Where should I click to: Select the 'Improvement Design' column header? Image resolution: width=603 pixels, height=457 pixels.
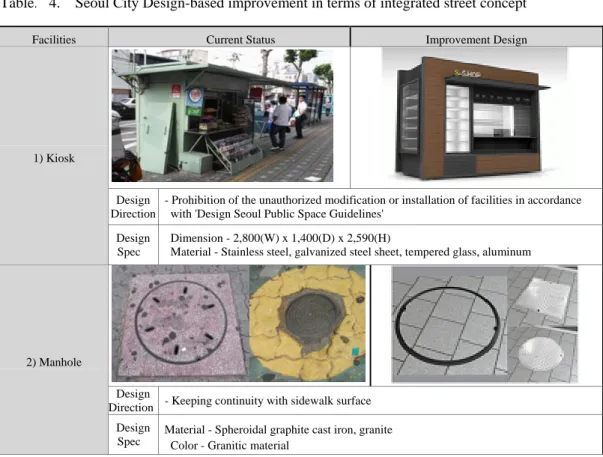pyautogui.click(x=476, y=40)
